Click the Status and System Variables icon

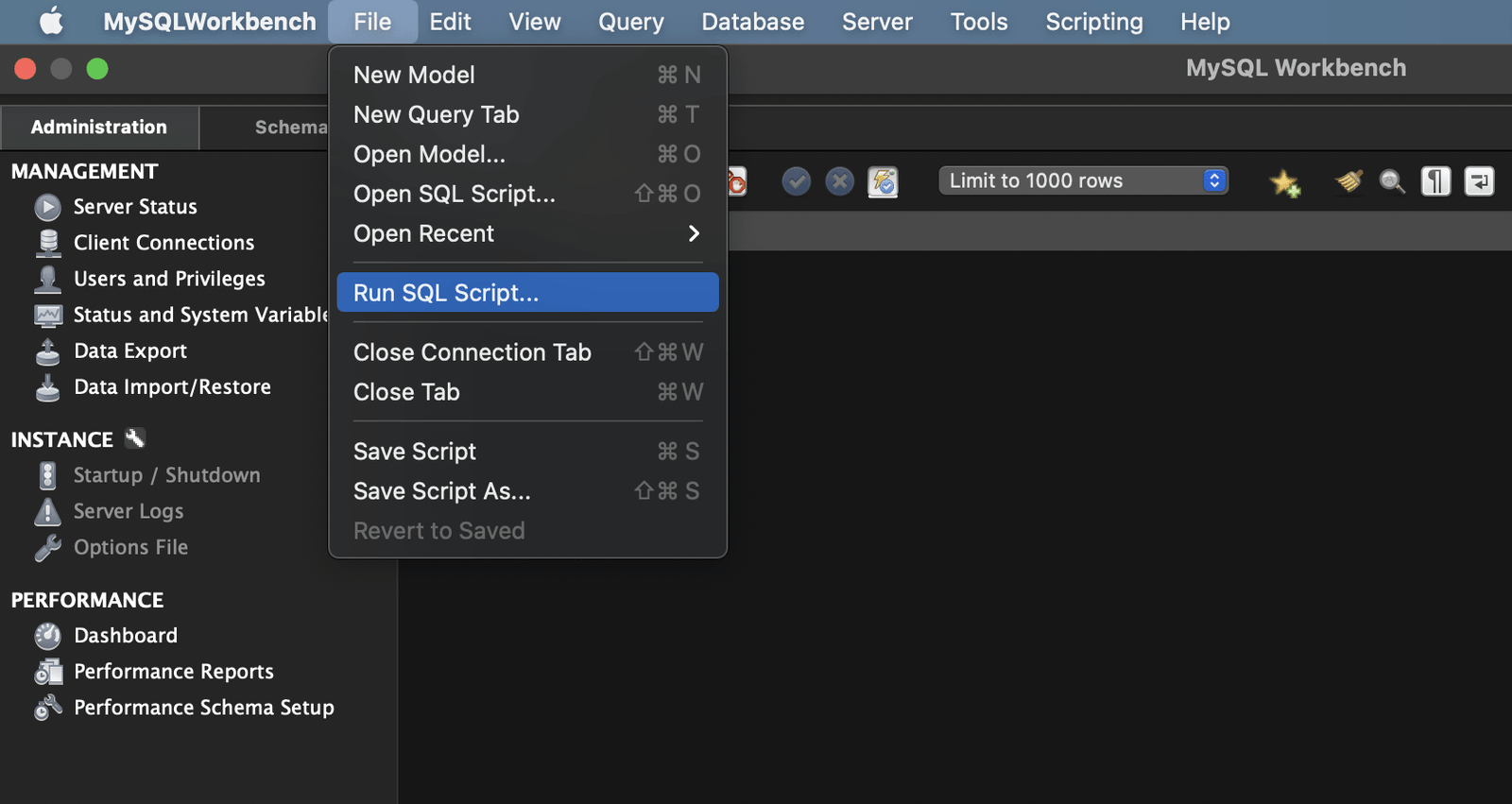click(x=47, y=315)
